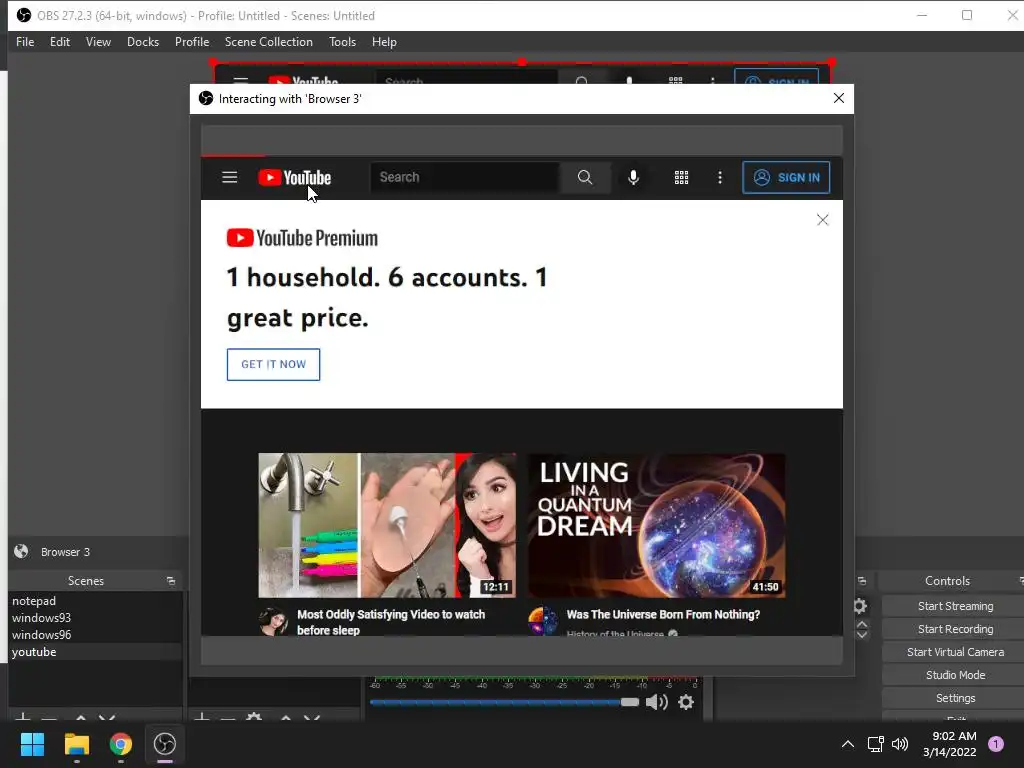Viewport: 1024px width, 768px height.
Task: Click the YouTube logo in the interact window
Action: click(295, 178)
